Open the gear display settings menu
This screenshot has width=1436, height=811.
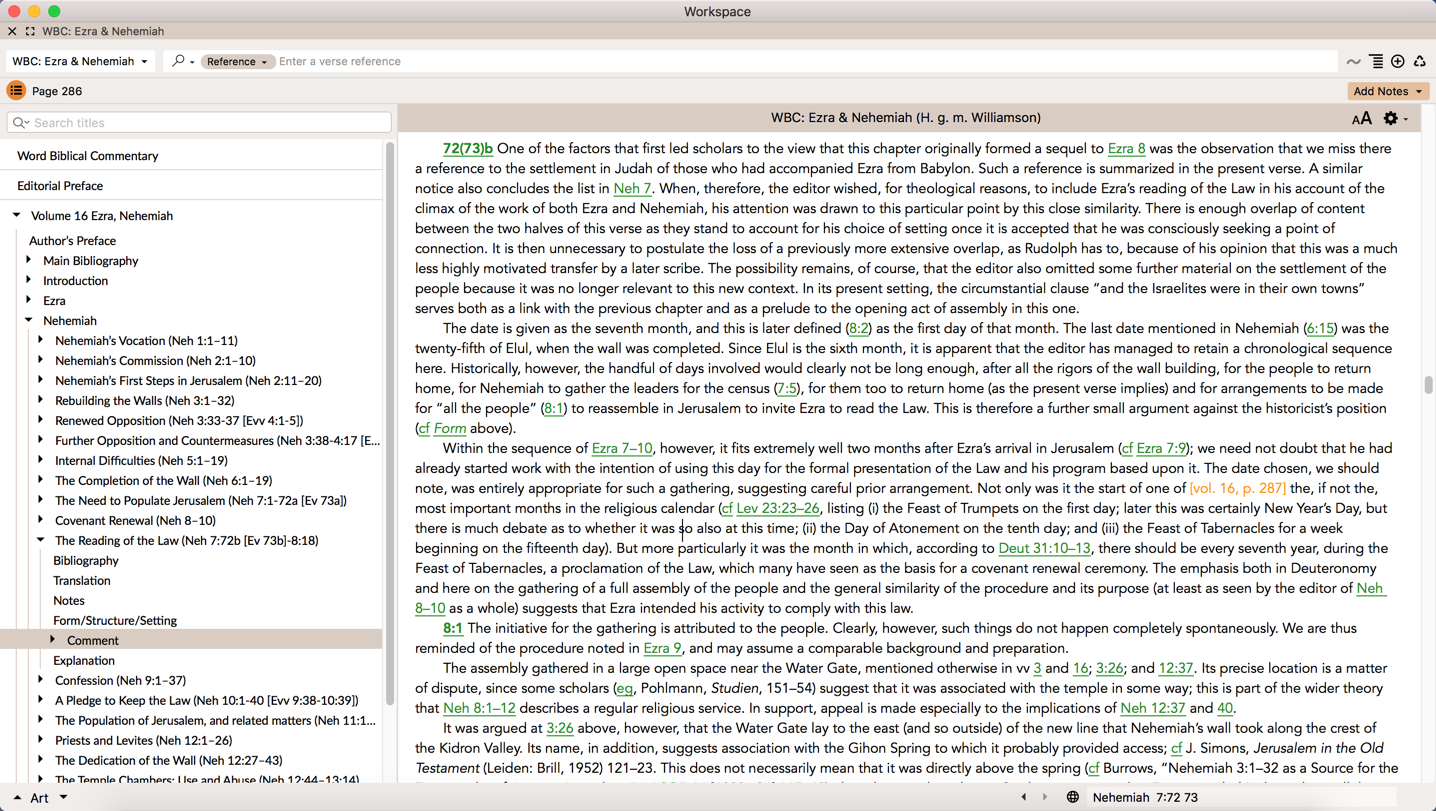(1391, 119)
